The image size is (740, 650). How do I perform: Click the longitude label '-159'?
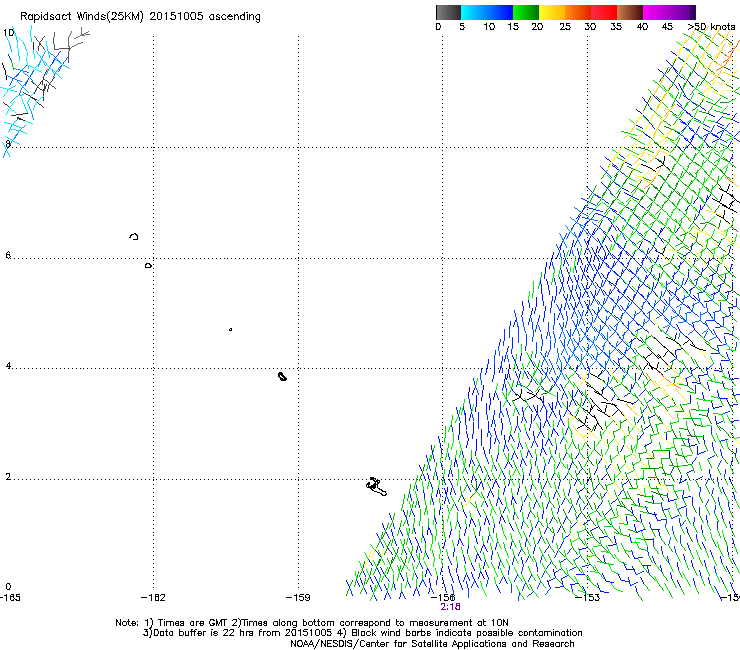tap(298, 598)
